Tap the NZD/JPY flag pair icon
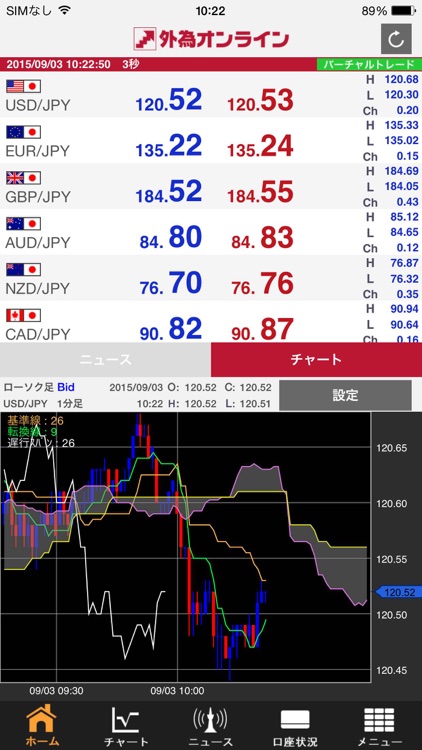The width and height of the screenshot is (422, 750). point(23,270)
